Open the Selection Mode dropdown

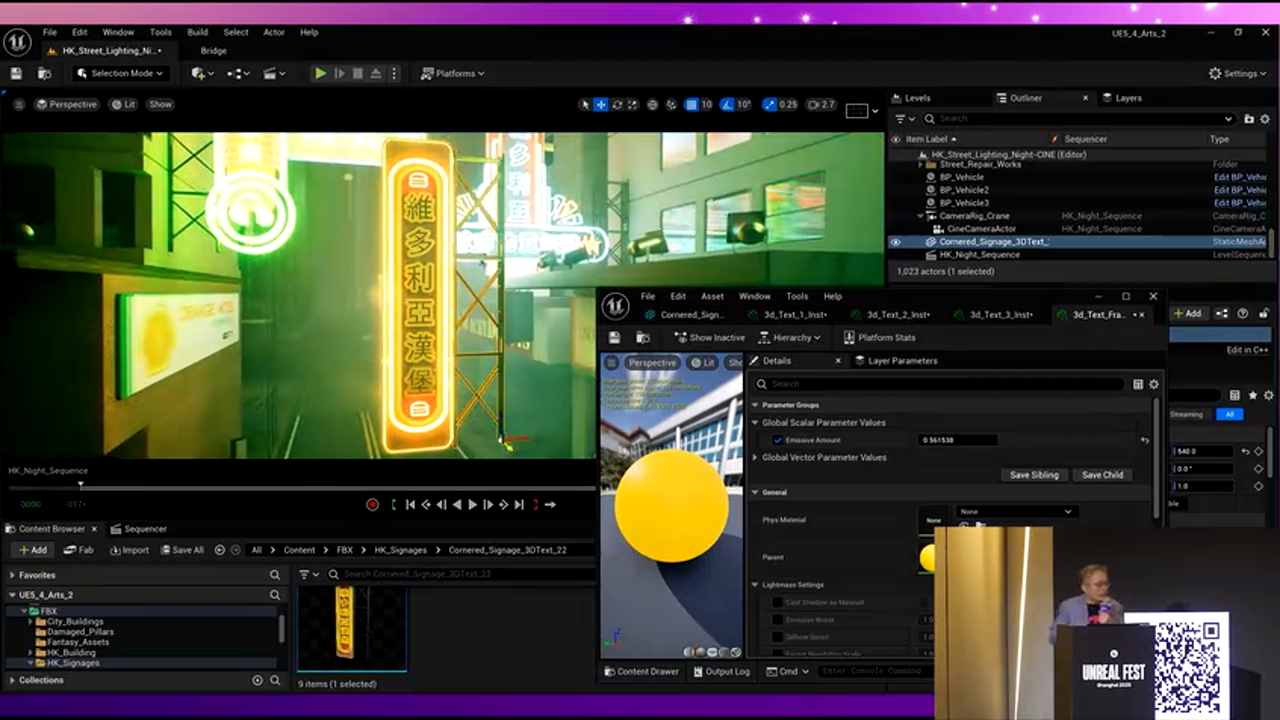point(120,73)
